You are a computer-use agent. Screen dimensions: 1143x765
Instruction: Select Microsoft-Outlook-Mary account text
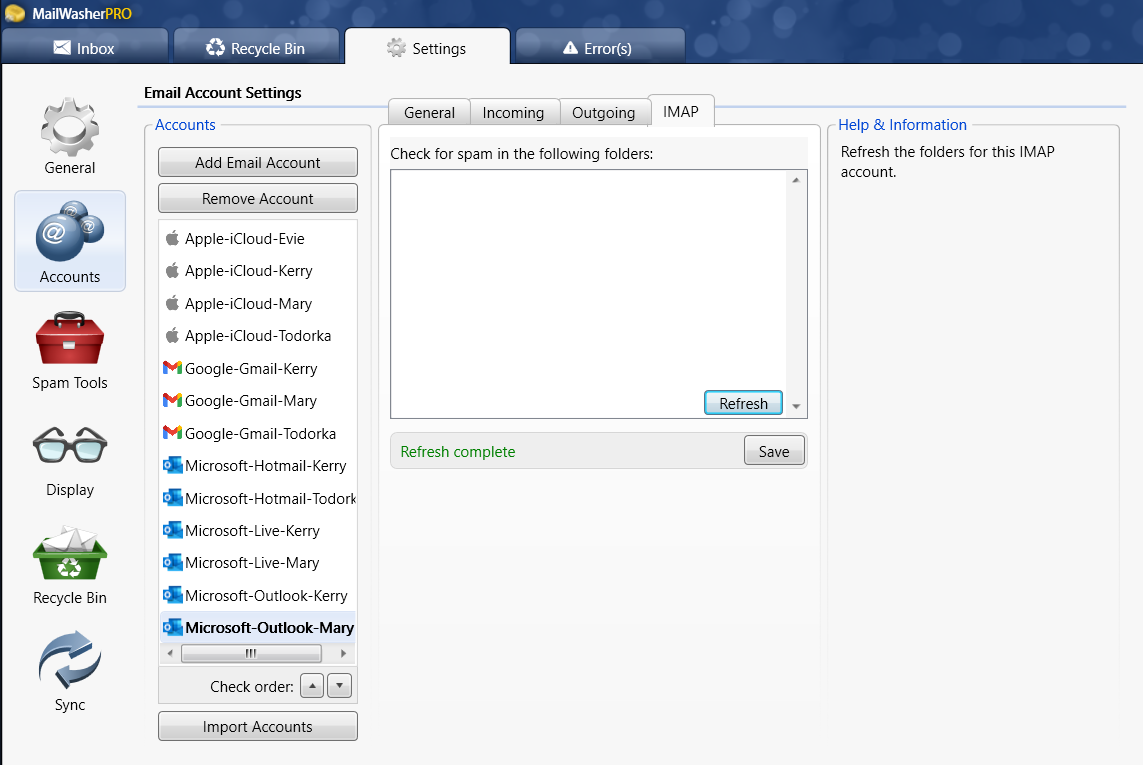point(270,627)
